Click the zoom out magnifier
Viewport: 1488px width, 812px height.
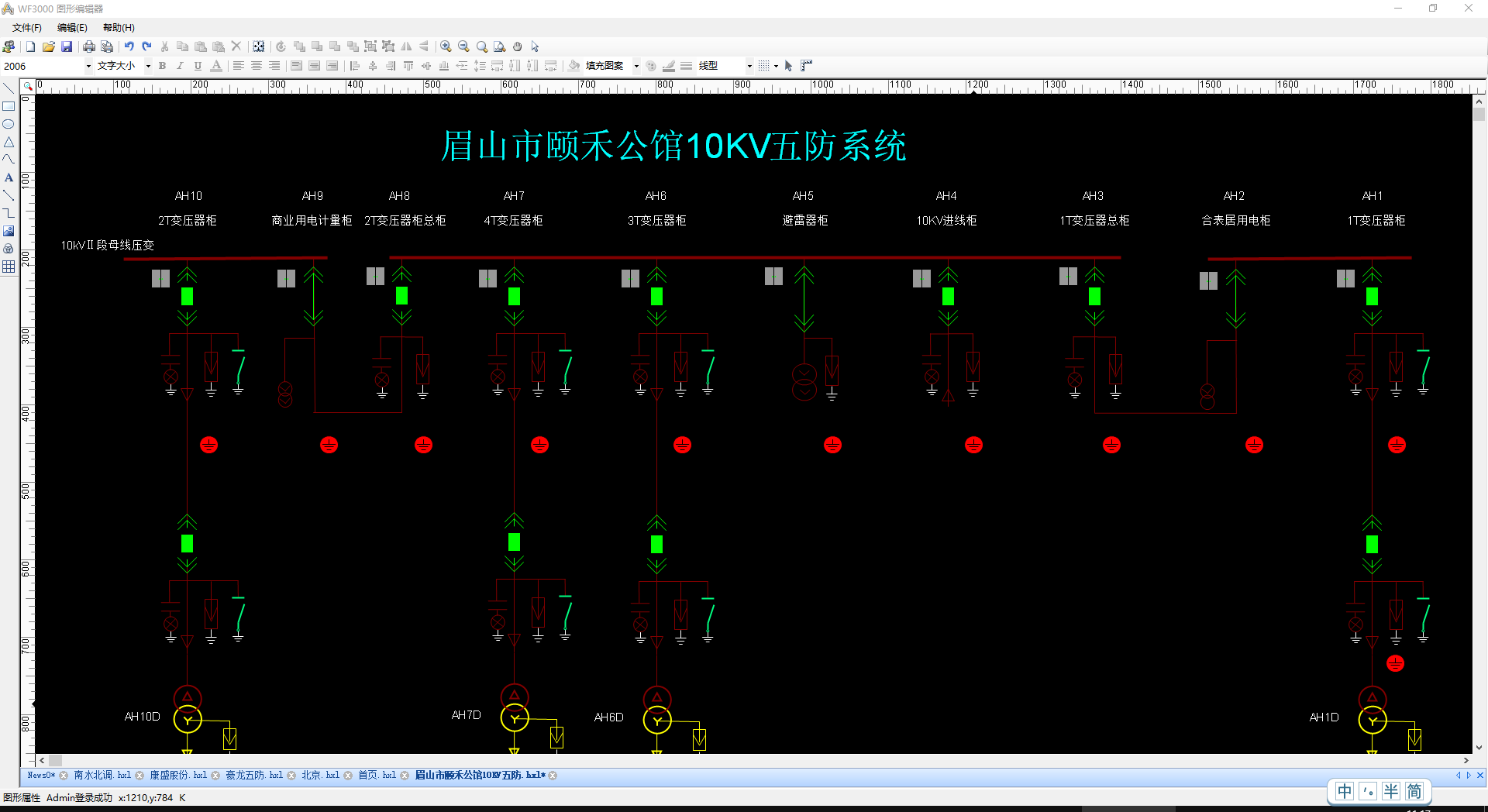tap(463, 46)
